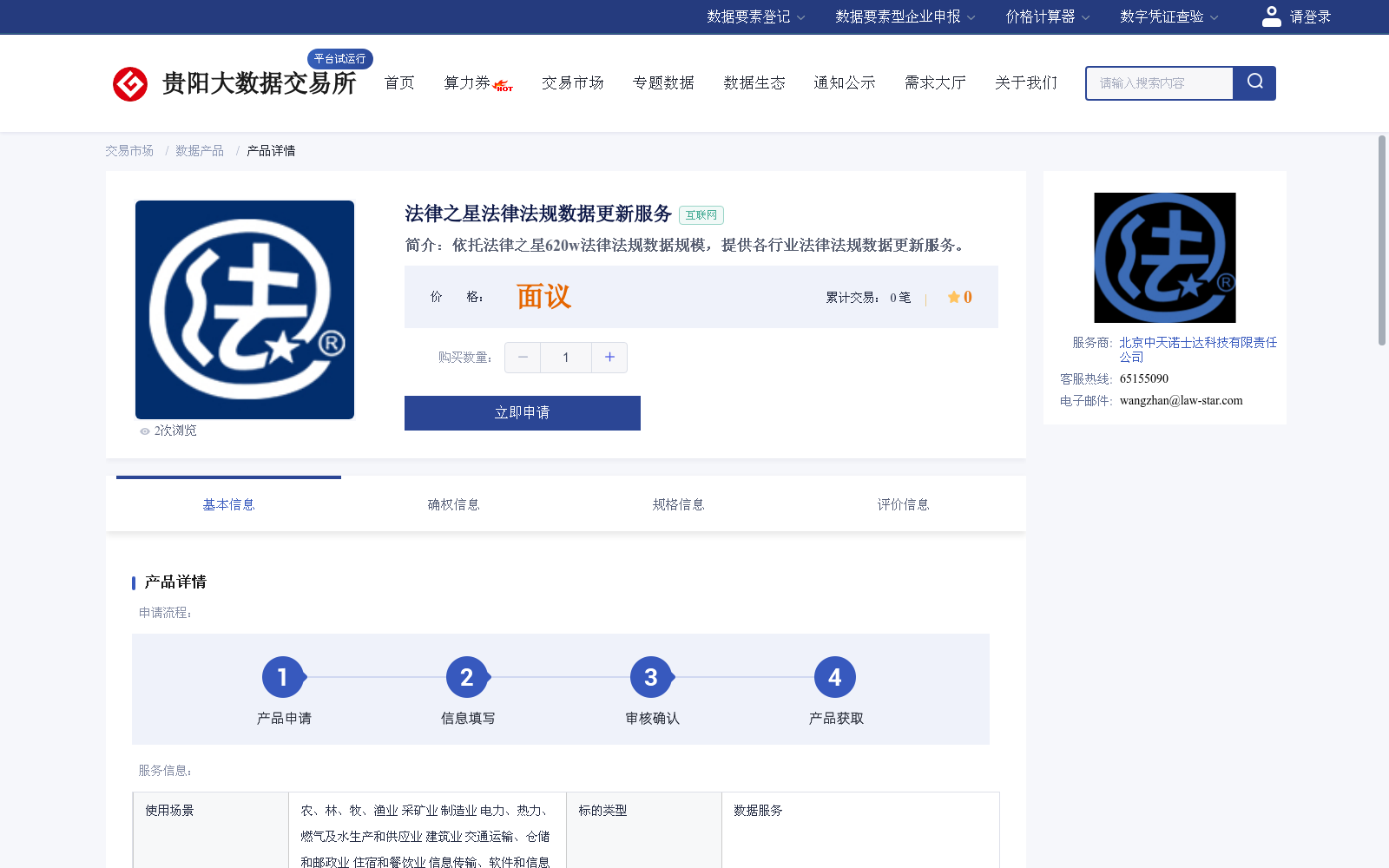Click the product title 法律之星法律法规数据更新服务
1389x868 pixels.
pyautogui.click(x=538, y=214)
